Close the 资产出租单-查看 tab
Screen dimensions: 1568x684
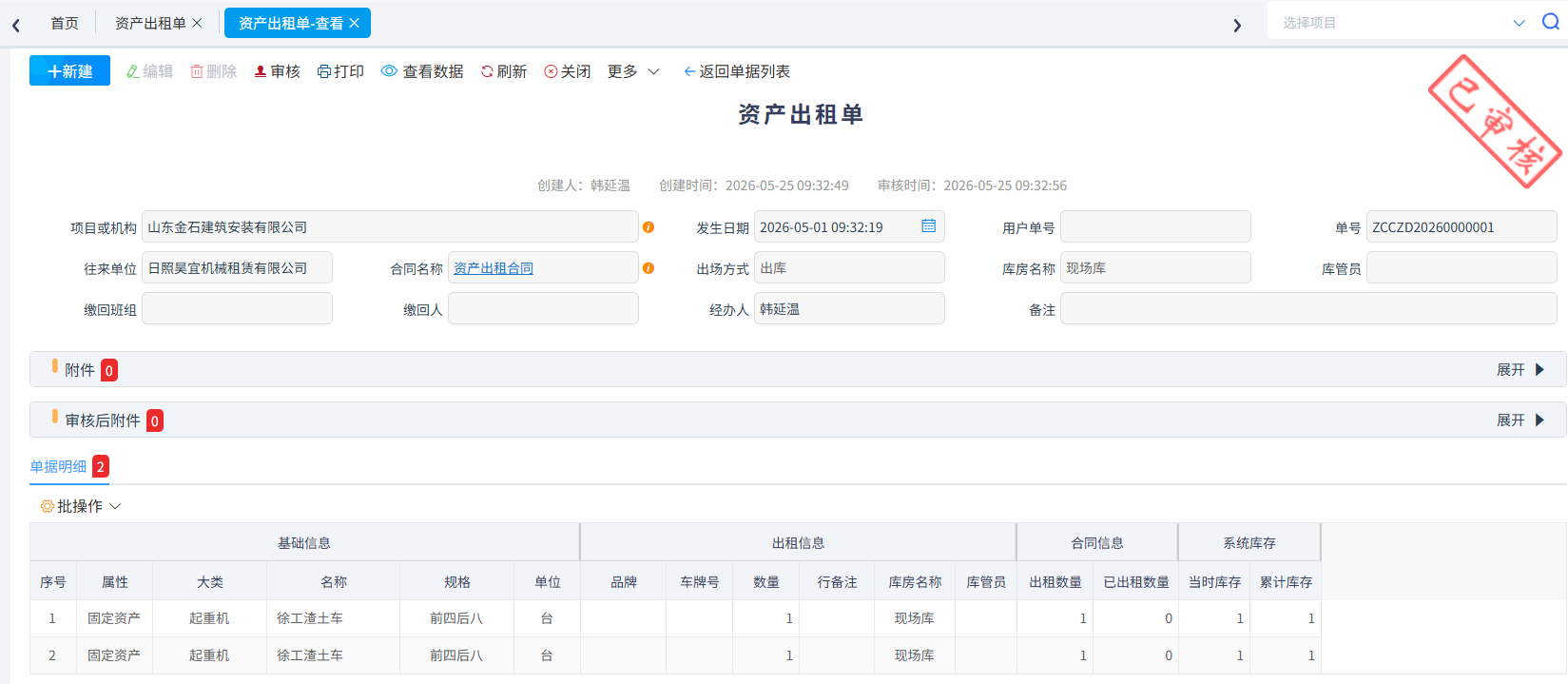pos(355,23)
